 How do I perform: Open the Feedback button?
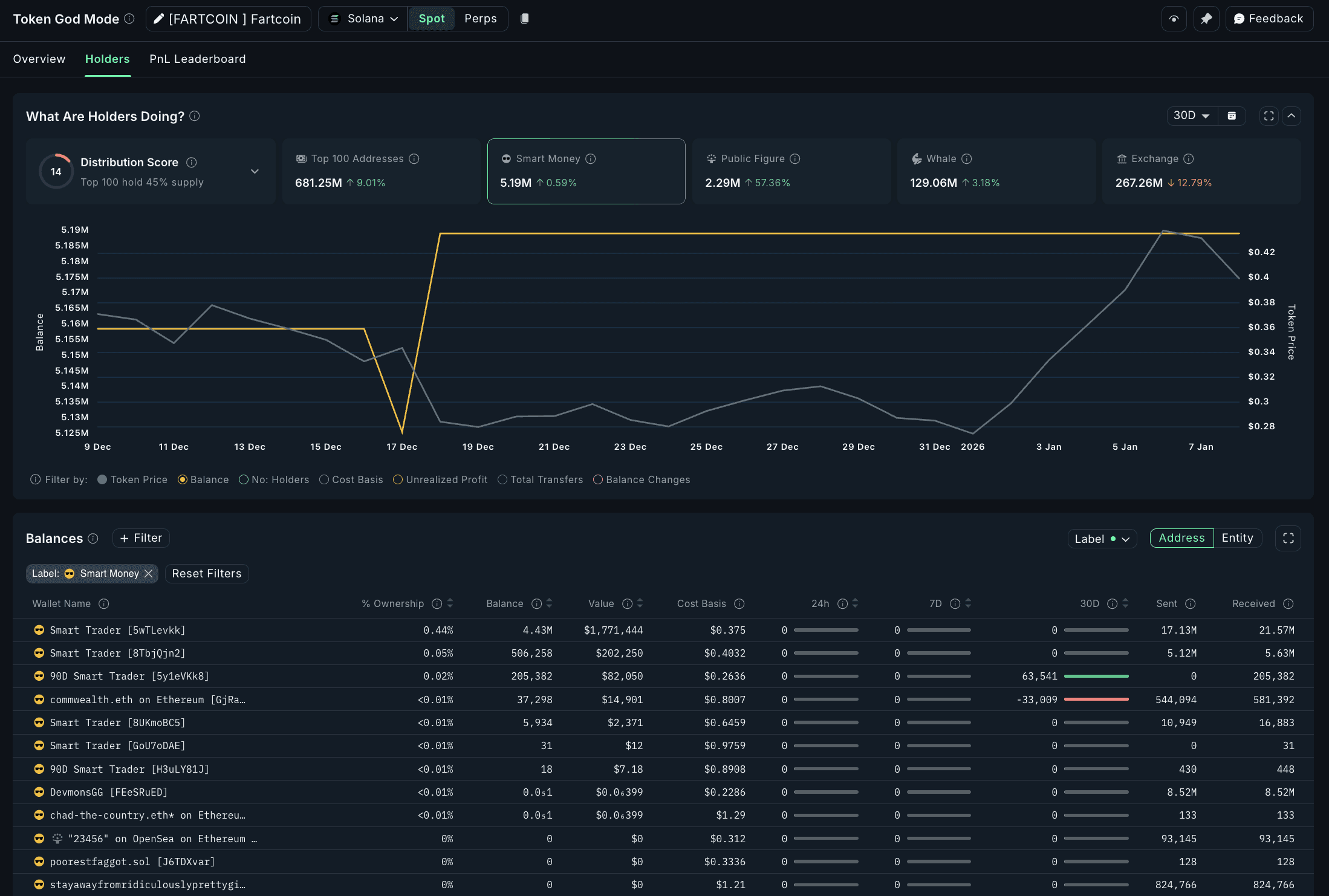point(1269,19)
